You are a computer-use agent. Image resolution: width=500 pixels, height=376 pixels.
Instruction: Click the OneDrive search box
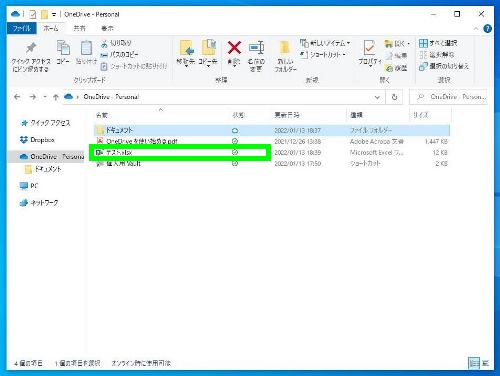(448, 97)
